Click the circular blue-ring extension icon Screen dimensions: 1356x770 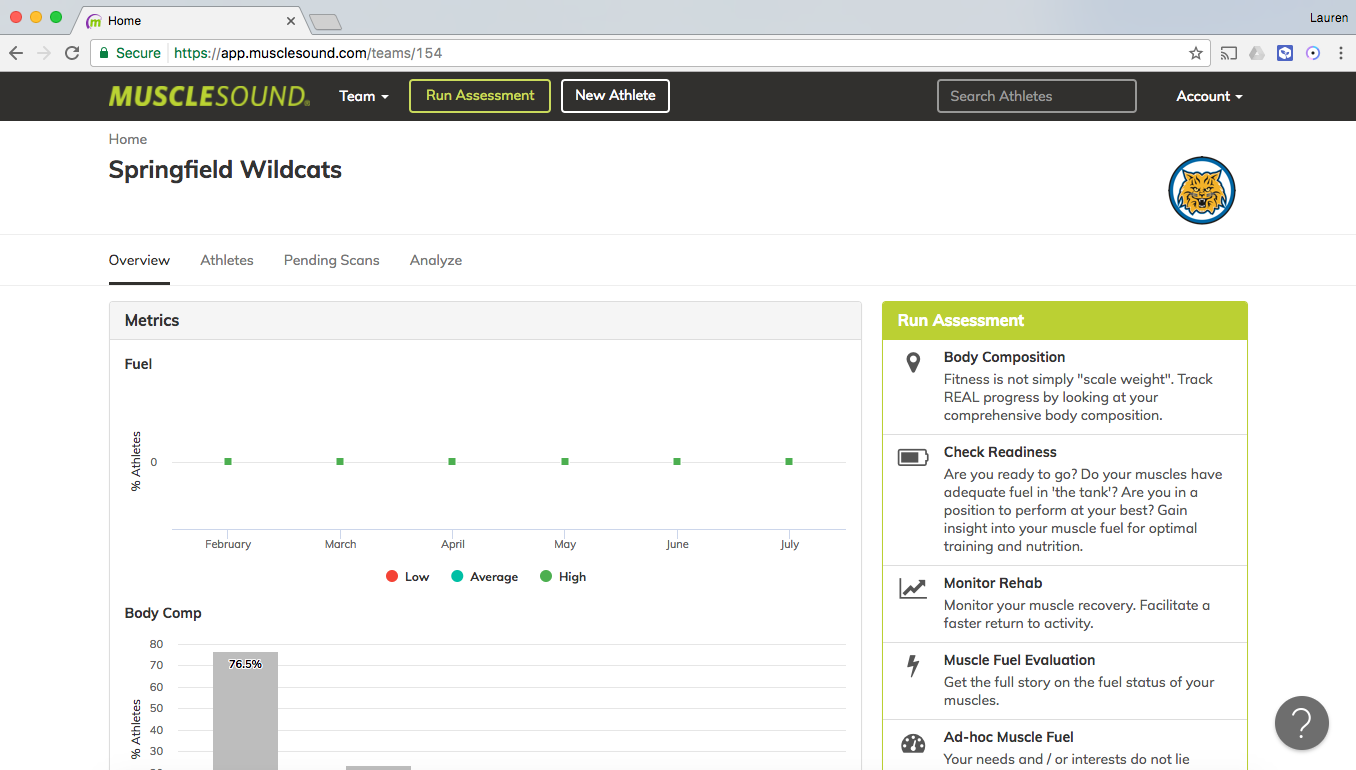(x=1313, y=53)
